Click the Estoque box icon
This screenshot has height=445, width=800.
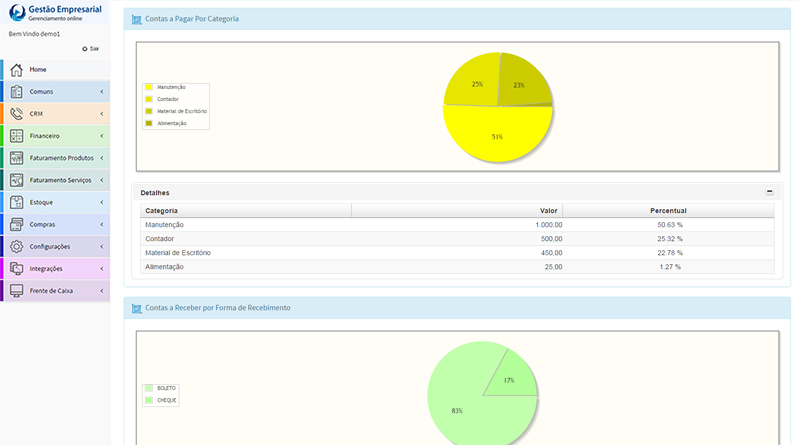tap(16, 202)
